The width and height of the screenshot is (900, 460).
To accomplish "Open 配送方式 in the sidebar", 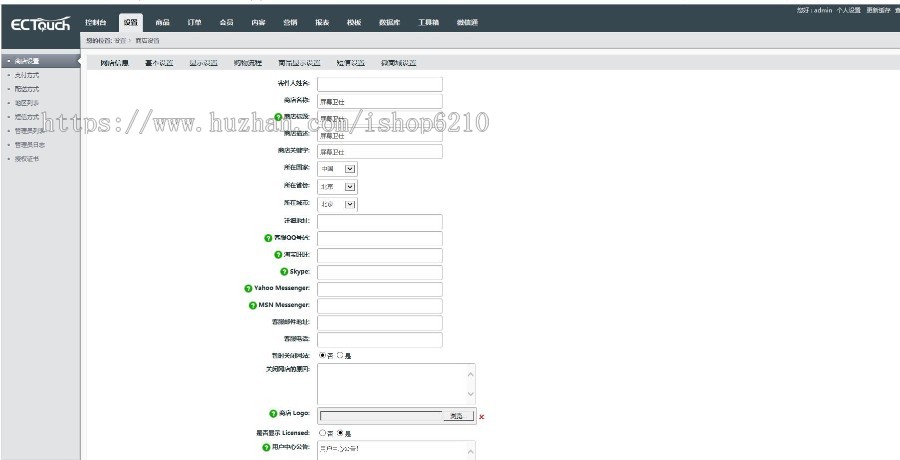I will click(27, 89).
